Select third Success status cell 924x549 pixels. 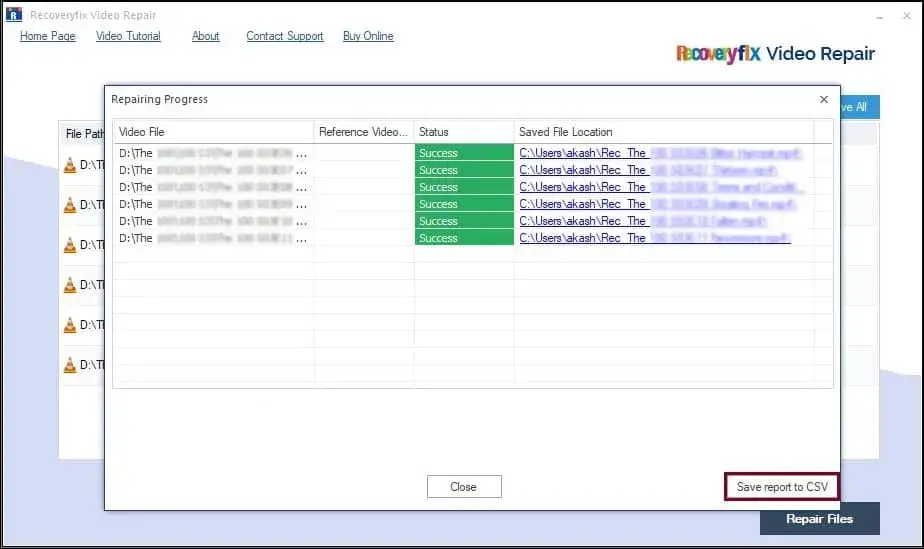click(x=464, y=187)
